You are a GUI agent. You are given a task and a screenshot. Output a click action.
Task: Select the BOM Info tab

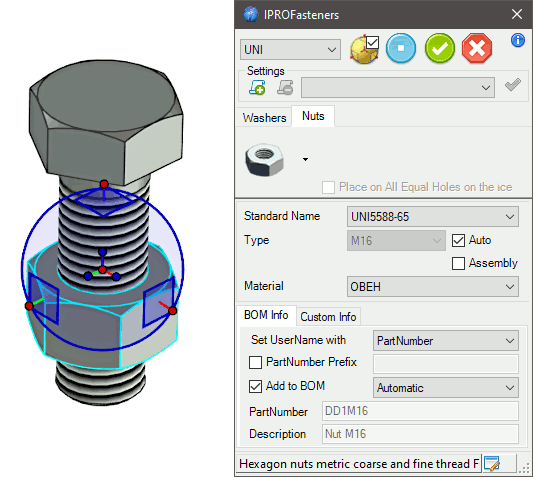click(x=266, y=315)
